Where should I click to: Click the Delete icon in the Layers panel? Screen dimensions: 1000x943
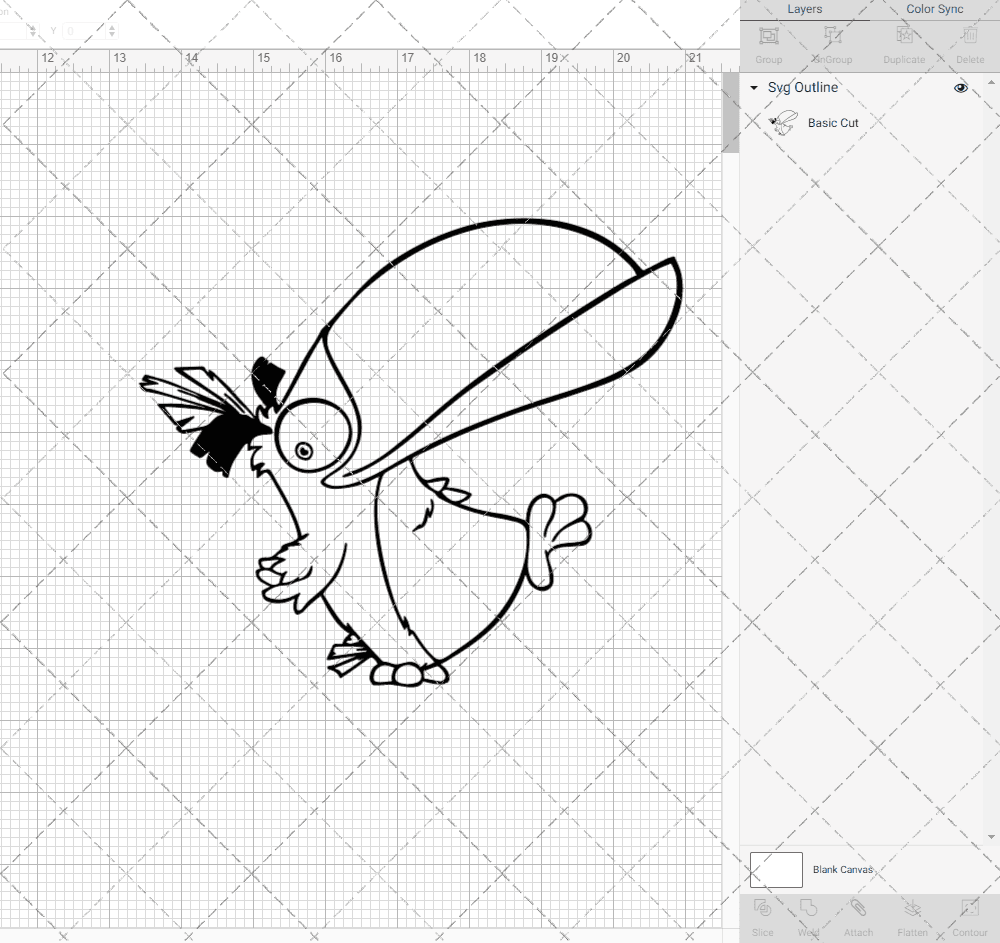(x=968, y=40)
